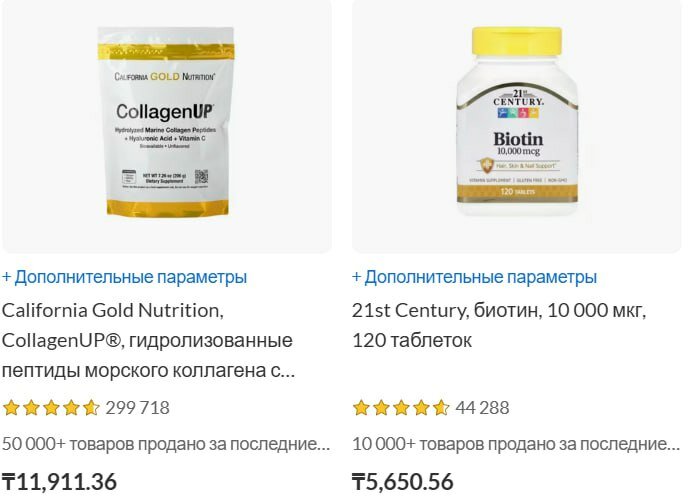The width and height of the screenshot is (693, 501).
Task: Click the Biotin star rating icons
Action: [401, 408]
